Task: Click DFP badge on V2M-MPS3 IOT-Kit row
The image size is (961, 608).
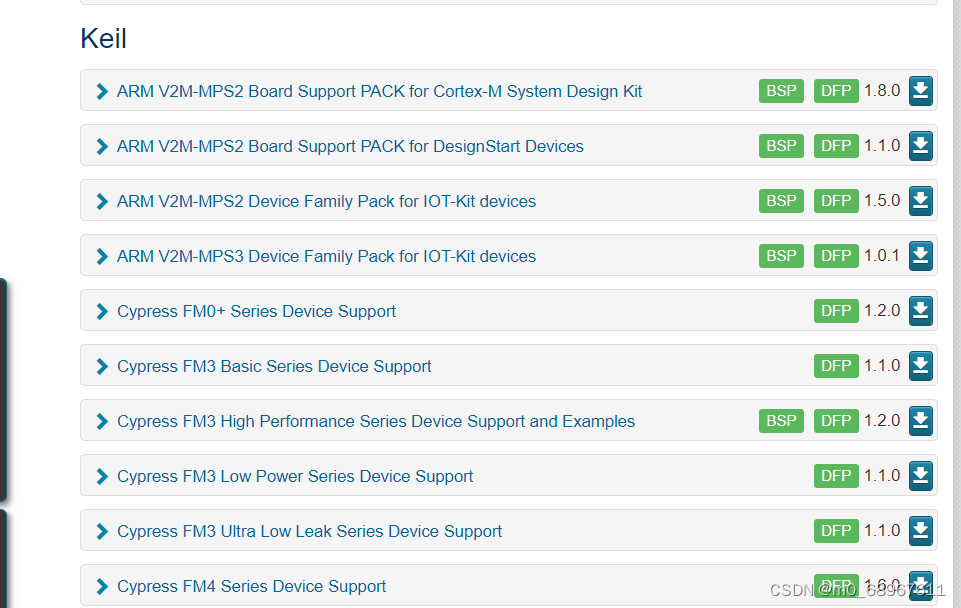Action: [x=836, y=256]
